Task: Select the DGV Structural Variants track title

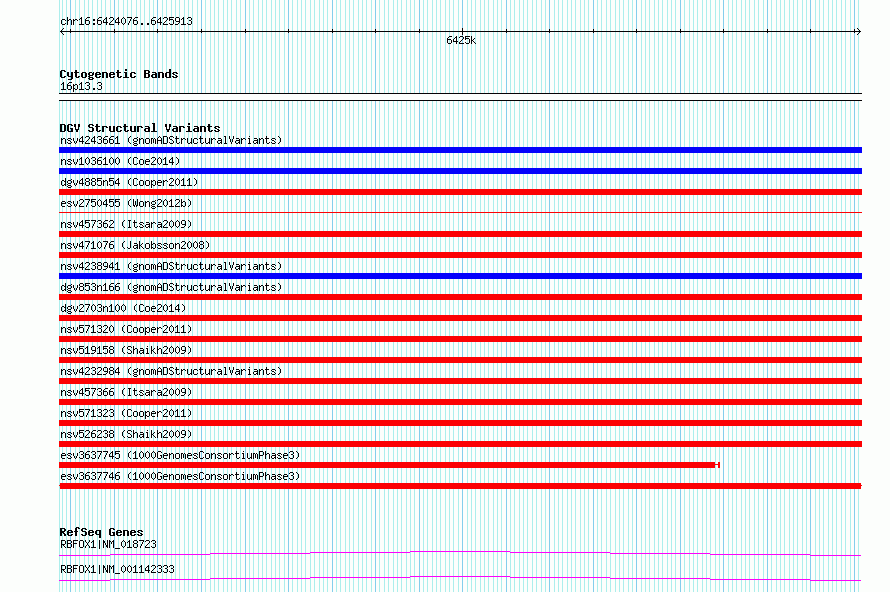Action: [140, 128]
